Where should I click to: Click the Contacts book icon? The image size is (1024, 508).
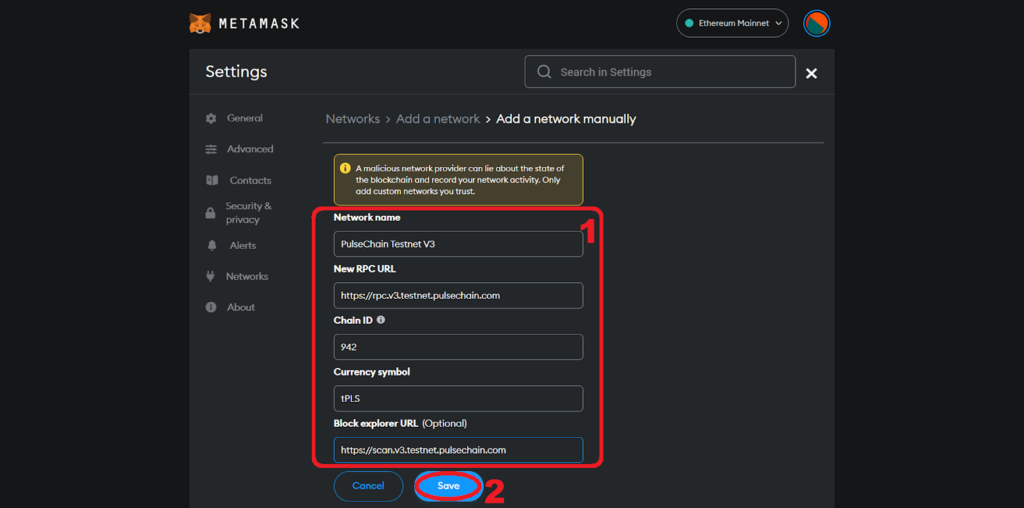[212, 180]
